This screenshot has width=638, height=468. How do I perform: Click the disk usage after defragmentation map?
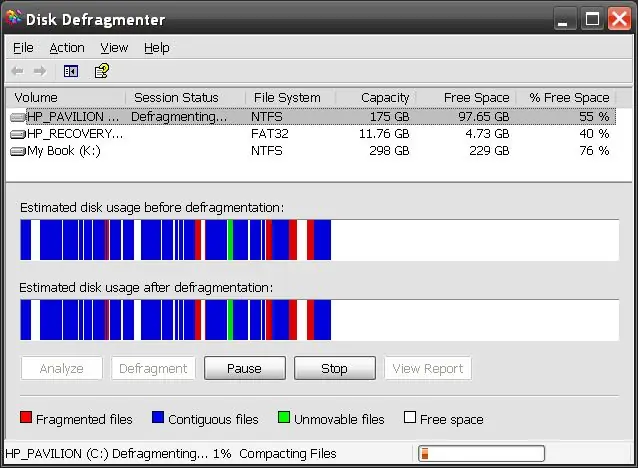319,320
